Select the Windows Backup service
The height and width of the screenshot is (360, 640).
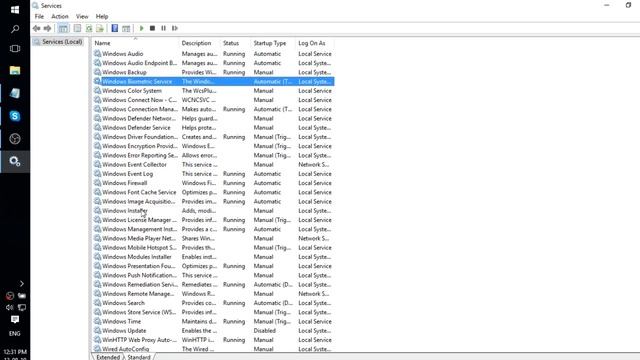(213, 72)
